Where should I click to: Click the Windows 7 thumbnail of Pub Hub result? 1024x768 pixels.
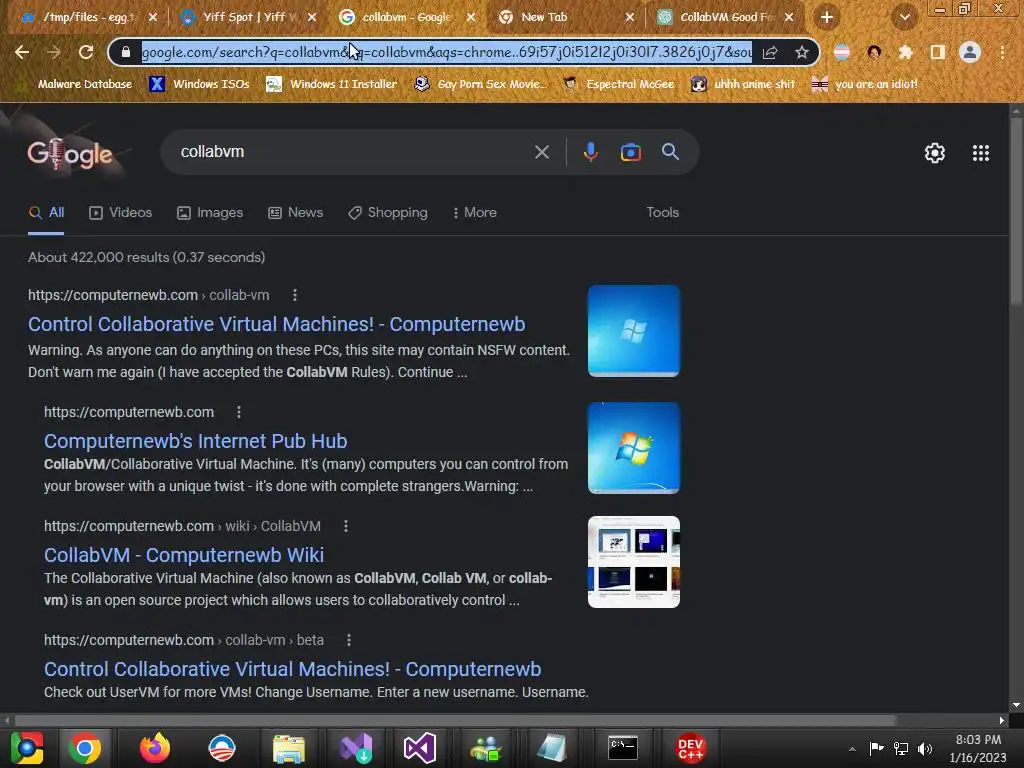click(633, 448)
